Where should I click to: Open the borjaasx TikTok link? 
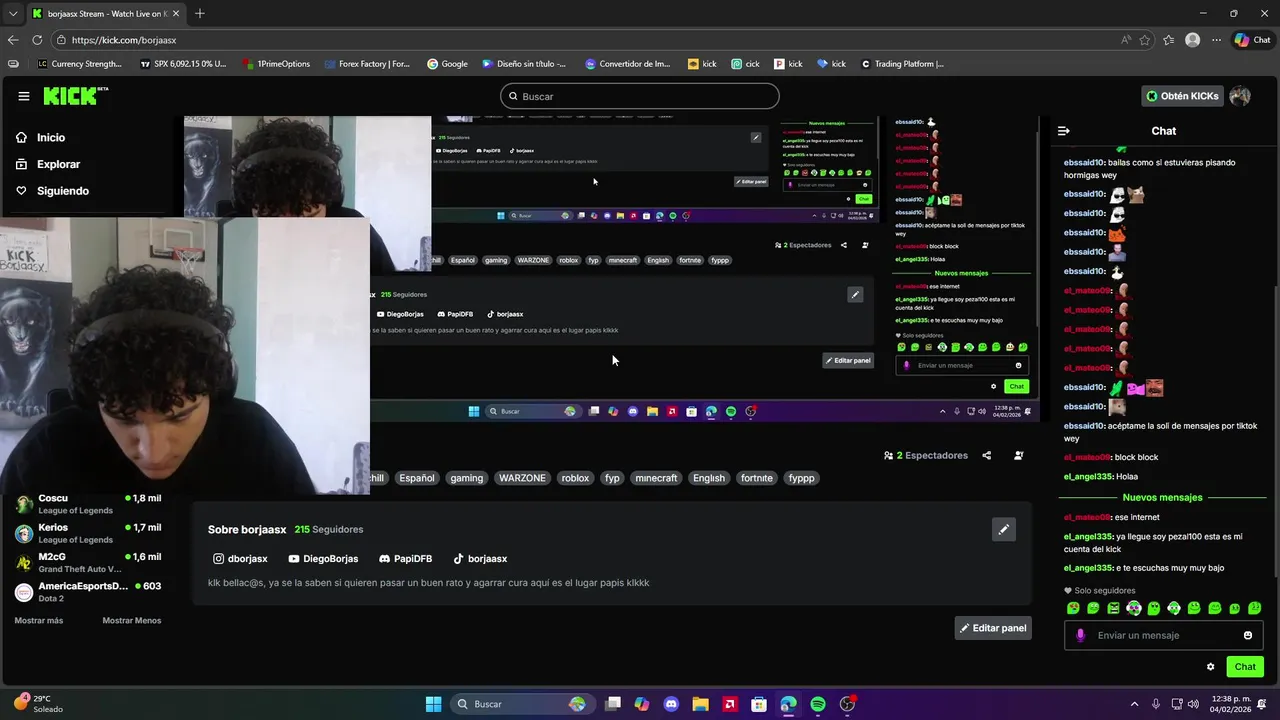tap(480, 559)
